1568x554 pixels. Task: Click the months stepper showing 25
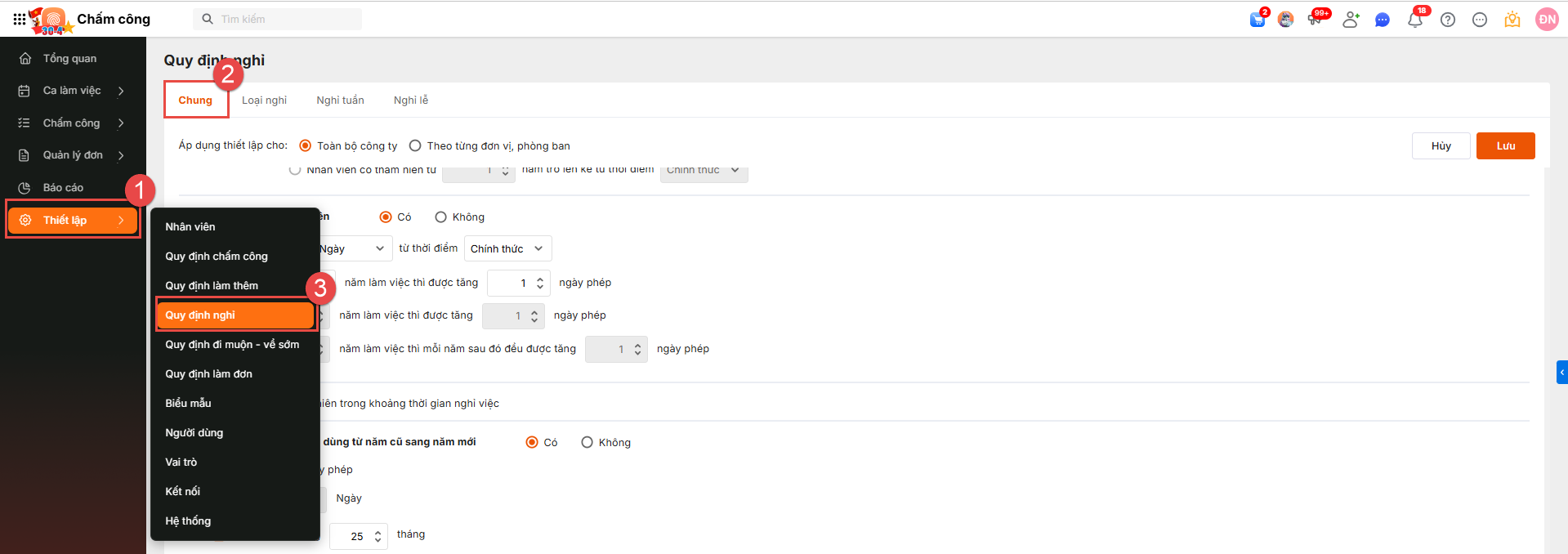click(359, 536)
